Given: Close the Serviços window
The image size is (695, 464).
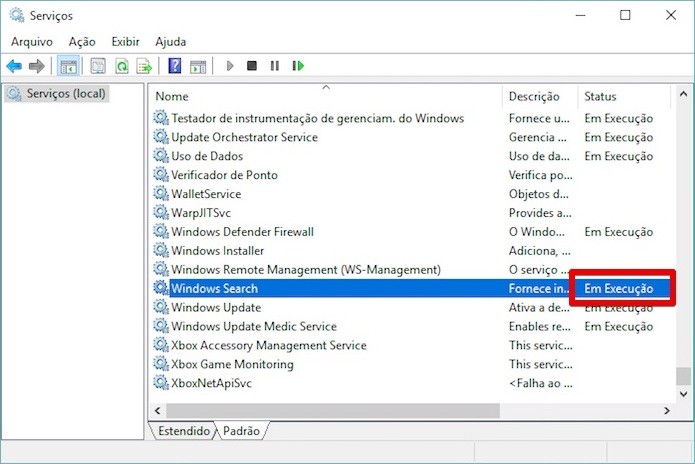Looking at the screenshot, I should point(671,16).
